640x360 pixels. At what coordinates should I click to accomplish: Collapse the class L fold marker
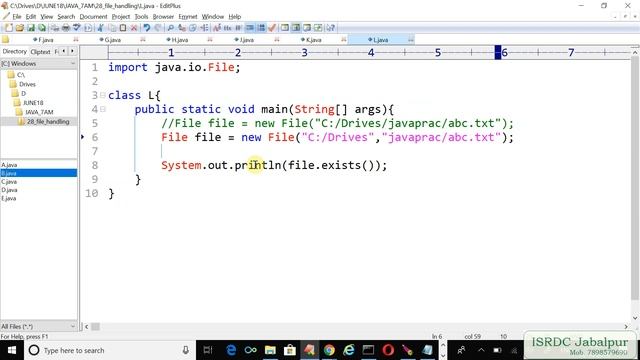point(102,96)
